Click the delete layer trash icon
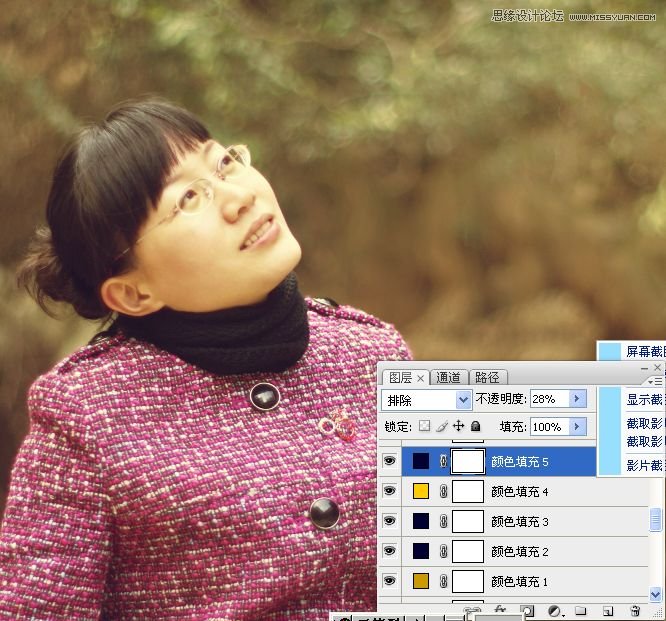This screenshot has height=621, width=666. (635, 611)
